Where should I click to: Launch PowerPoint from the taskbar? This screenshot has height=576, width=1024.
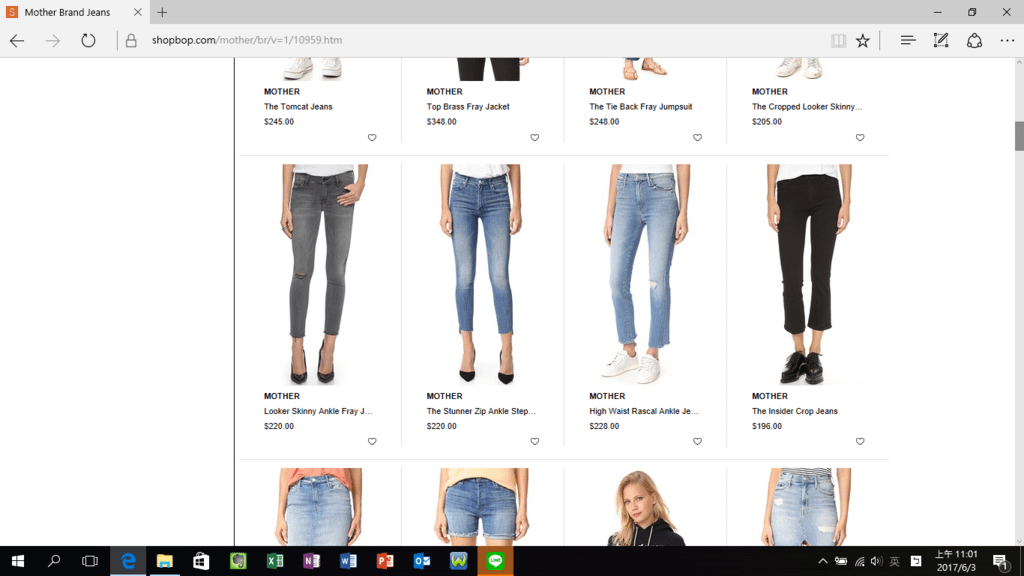click(385, 561)
